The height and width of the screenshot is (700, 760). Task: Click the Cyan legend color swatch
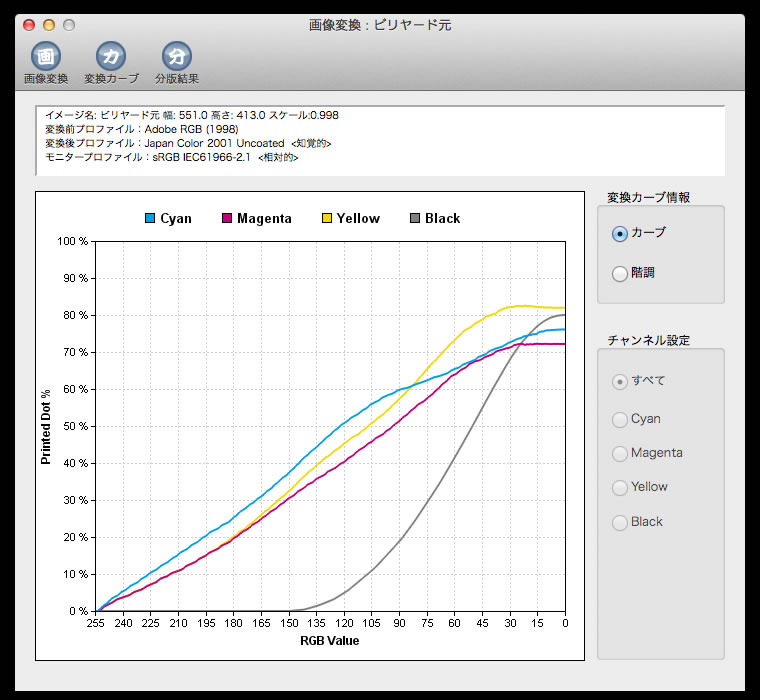pos(150,218)
